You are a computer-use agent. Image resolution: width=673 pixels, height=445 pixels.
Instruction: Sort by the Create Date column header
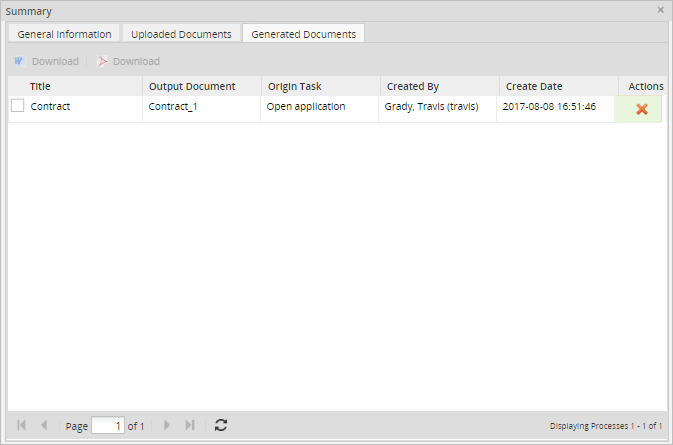[x=534, y=86]
